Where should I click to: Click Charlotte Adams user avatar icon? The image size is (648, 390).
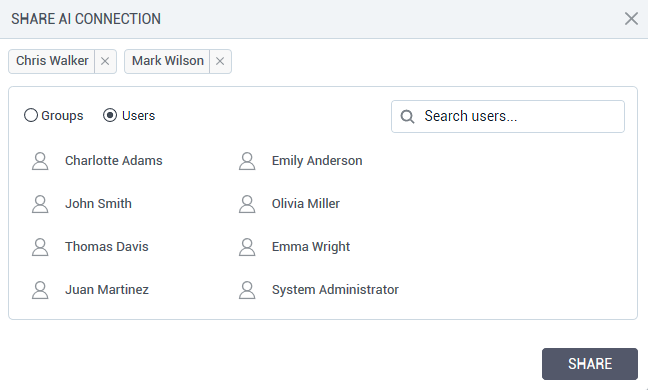point(40,161)
